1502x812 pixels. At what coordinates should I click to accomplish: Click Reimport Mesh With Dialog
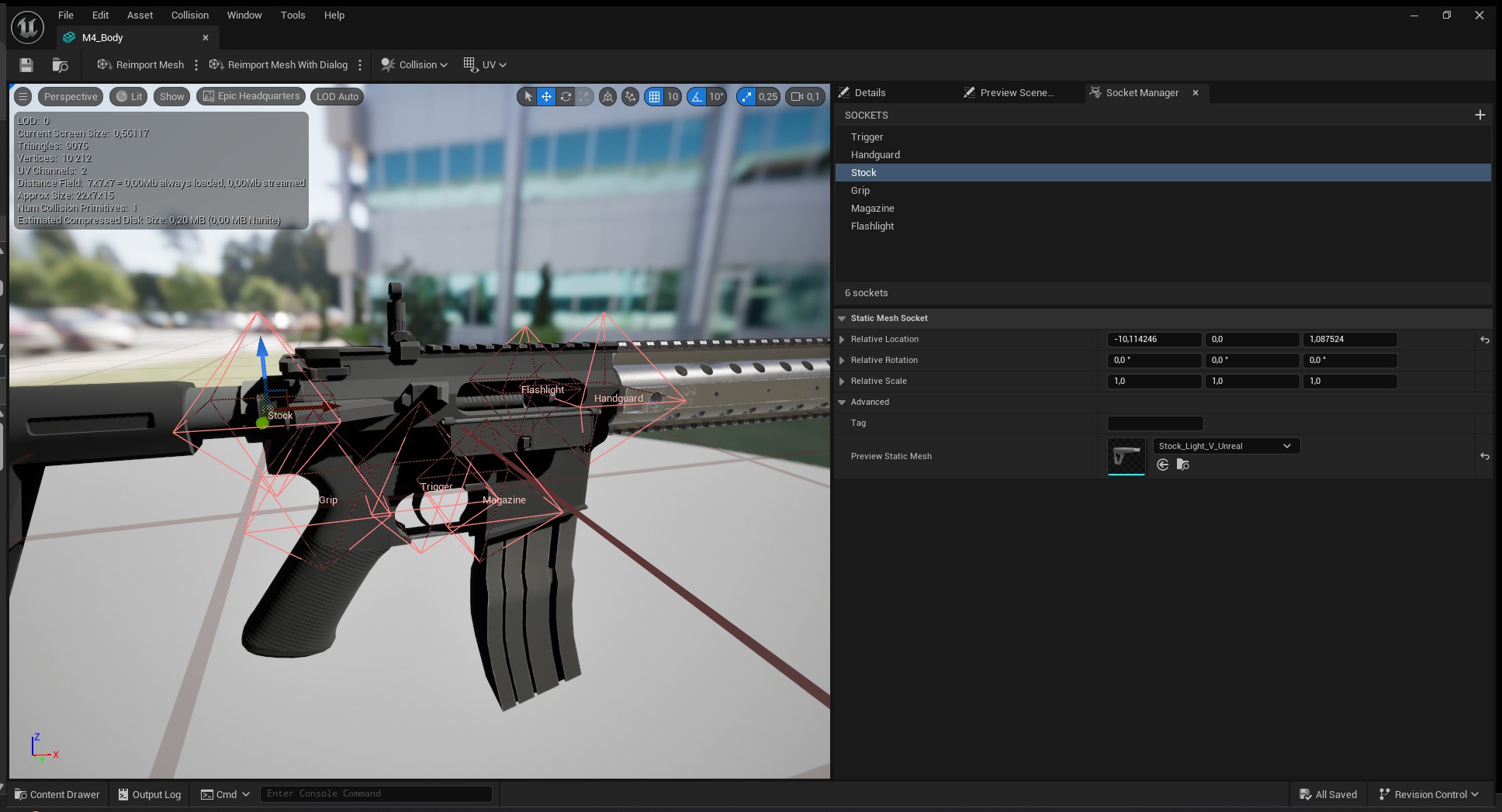pyautogui.click(x=279, y=65)
